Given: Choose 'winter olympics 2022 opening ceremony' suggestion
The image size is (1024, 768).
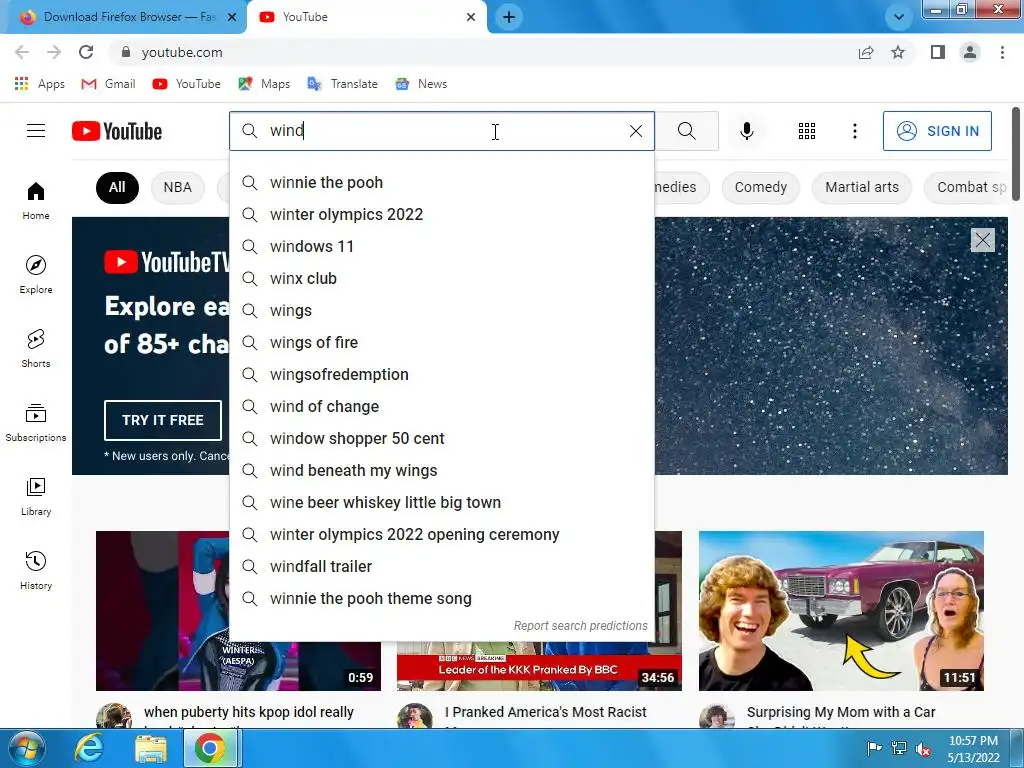Looking at the screenshot, I should coord(441,534).
